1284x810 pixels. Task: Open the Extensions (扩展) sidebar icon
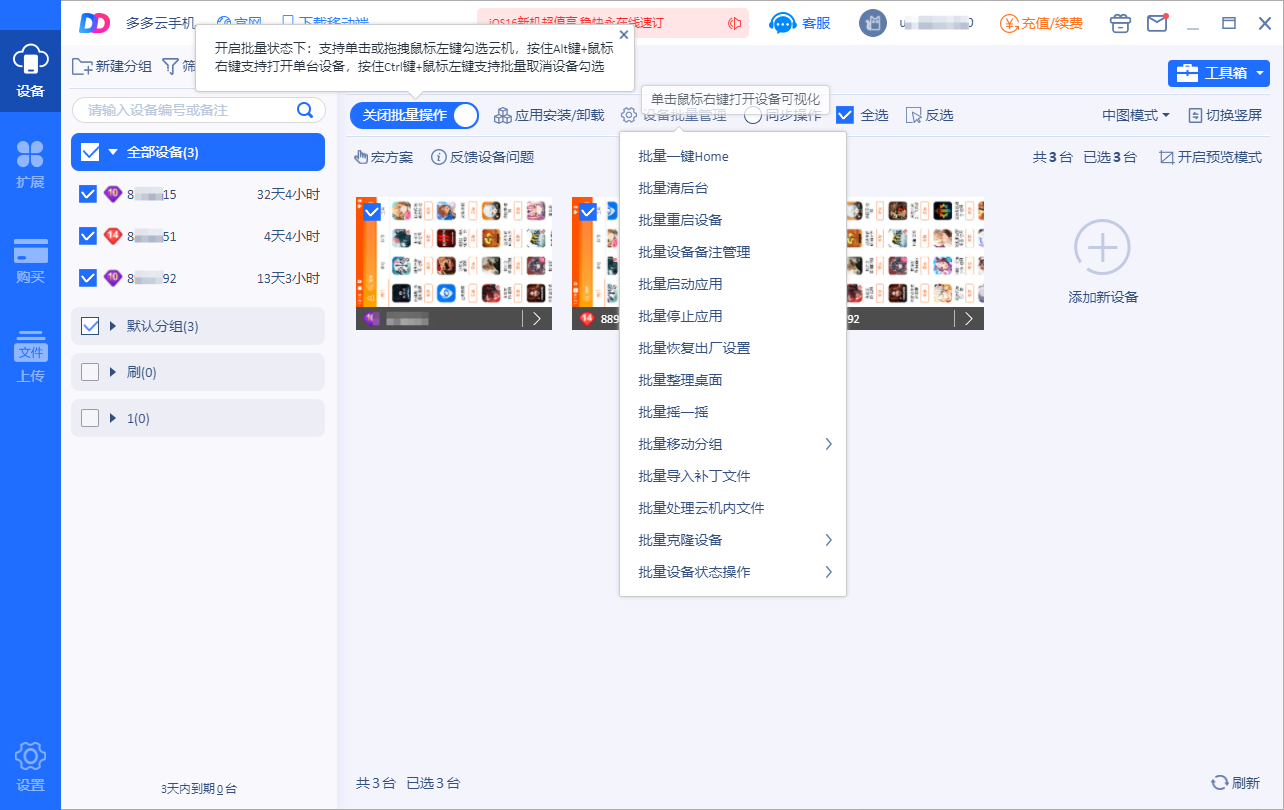(30, 165)
